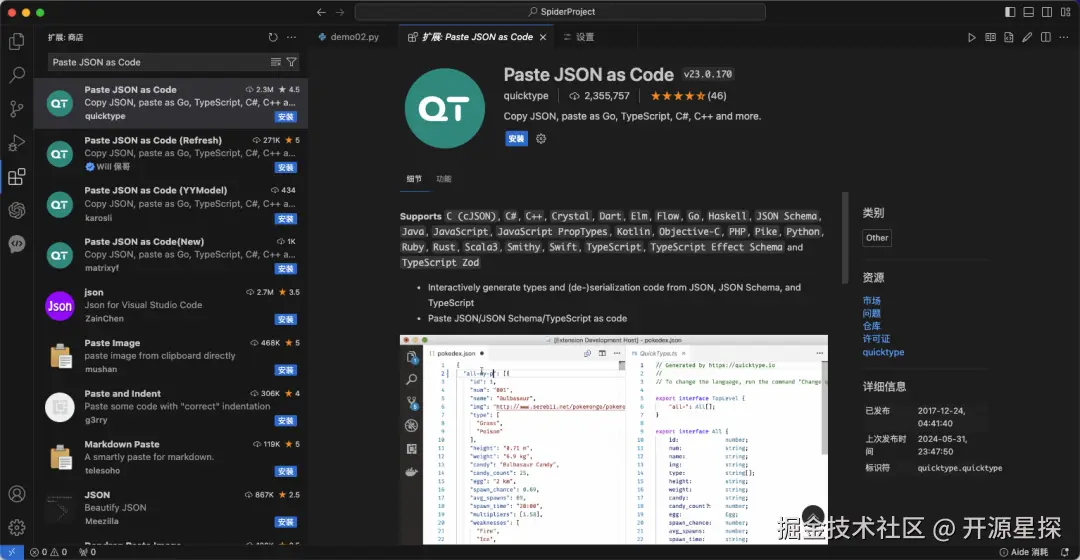Open the 市场 marketplace resource link
The width and height of the screenshot is (1080, 560).
[x=871, y=300]
